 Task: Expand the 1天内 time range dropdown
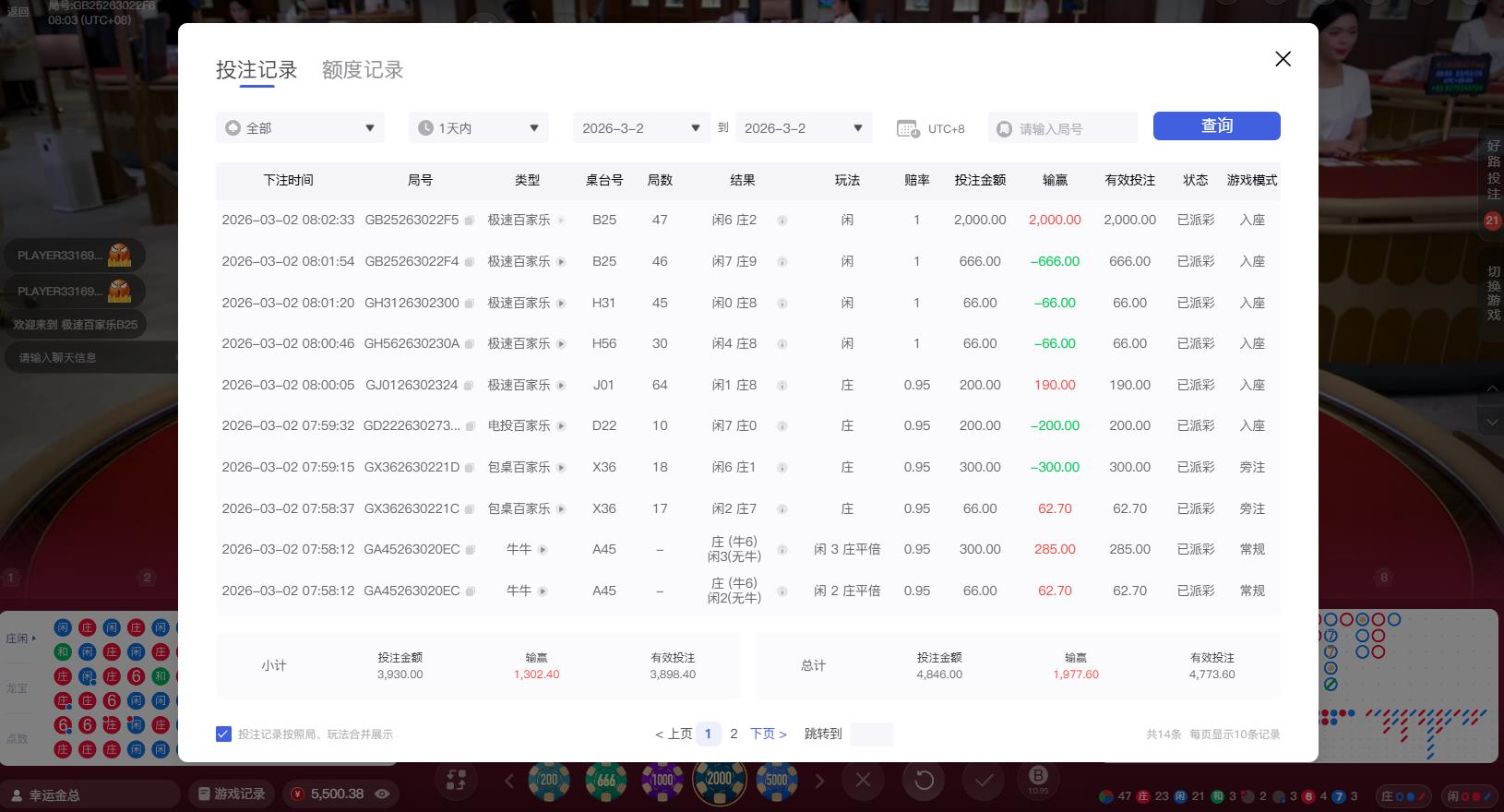[478, 128]
